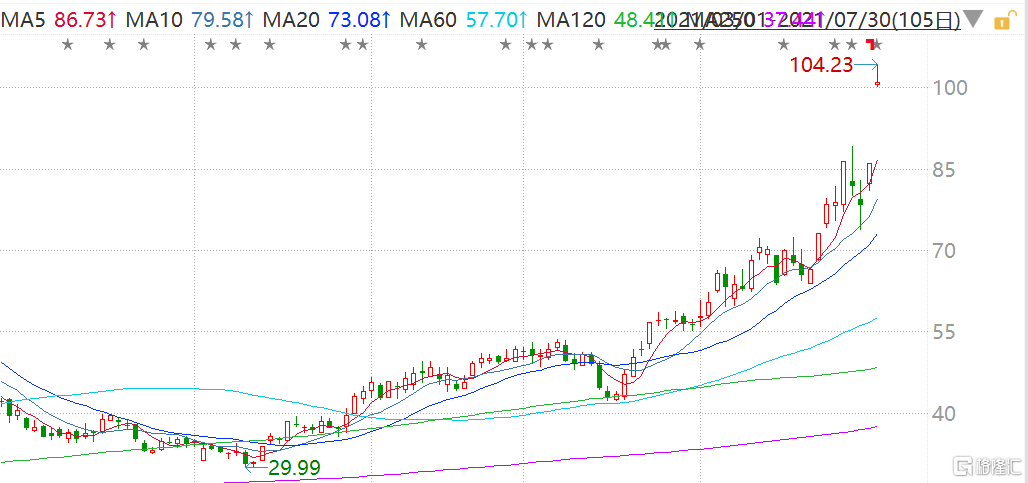Select the lowest candlestick marked 29.99
The image size is (1028, 483).
coord(246,457)
